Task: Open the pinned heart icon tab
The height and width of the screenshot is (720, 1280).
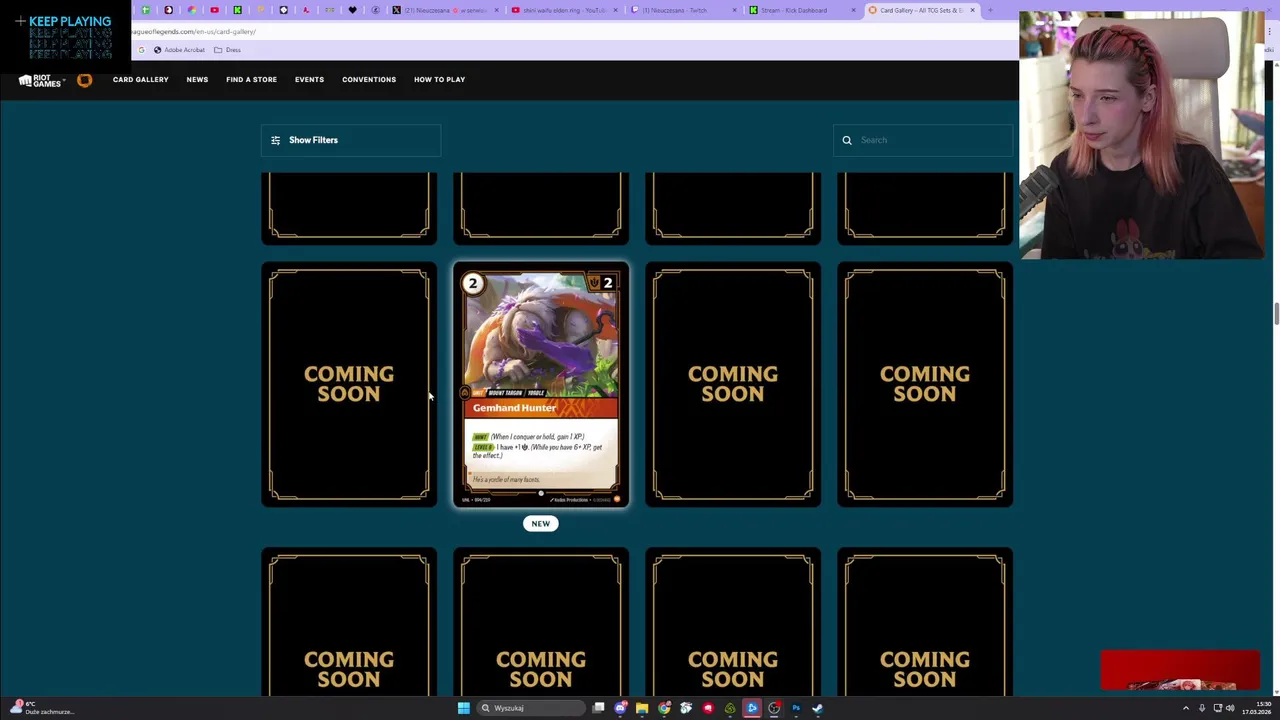Action: (x=352, y=10)
